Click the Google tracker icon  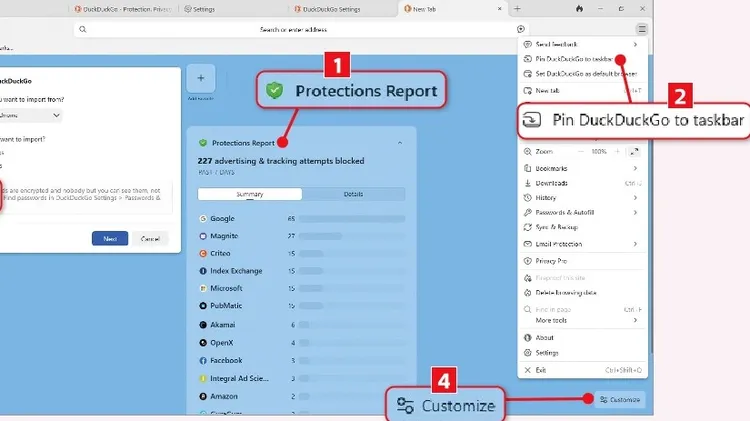203,219
